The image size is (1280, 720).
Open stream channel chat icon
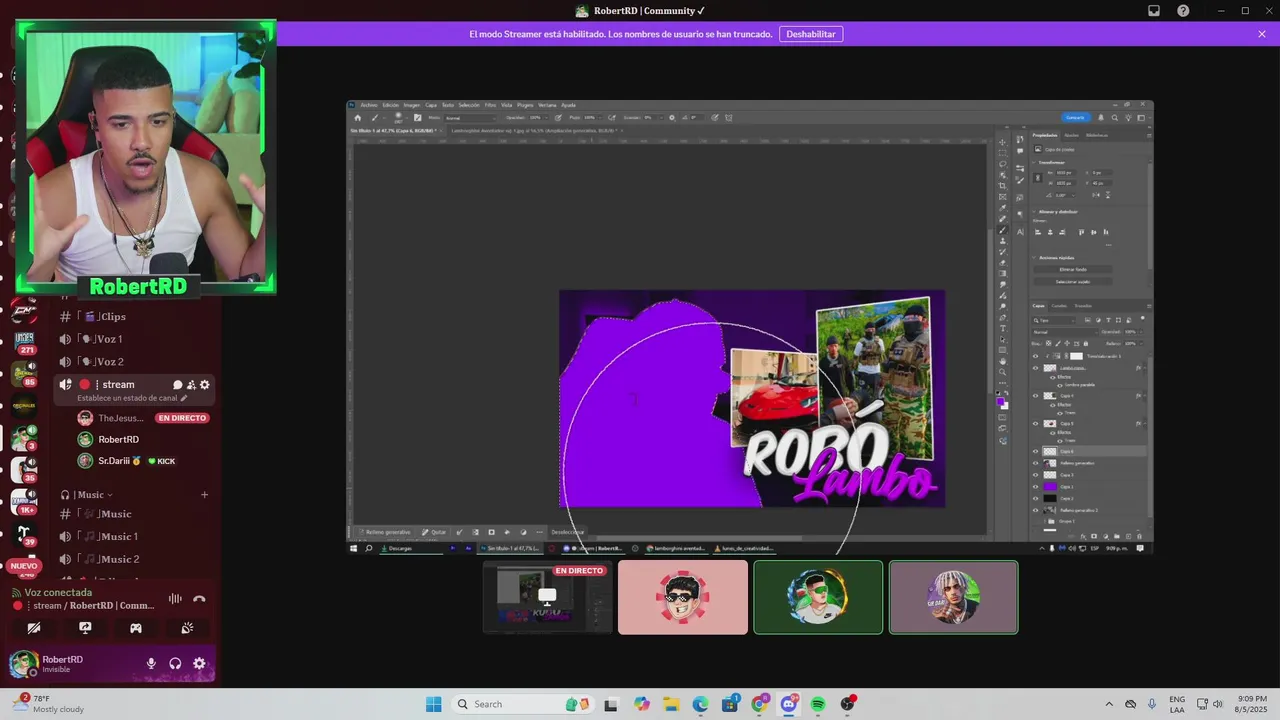click(177, 385)
